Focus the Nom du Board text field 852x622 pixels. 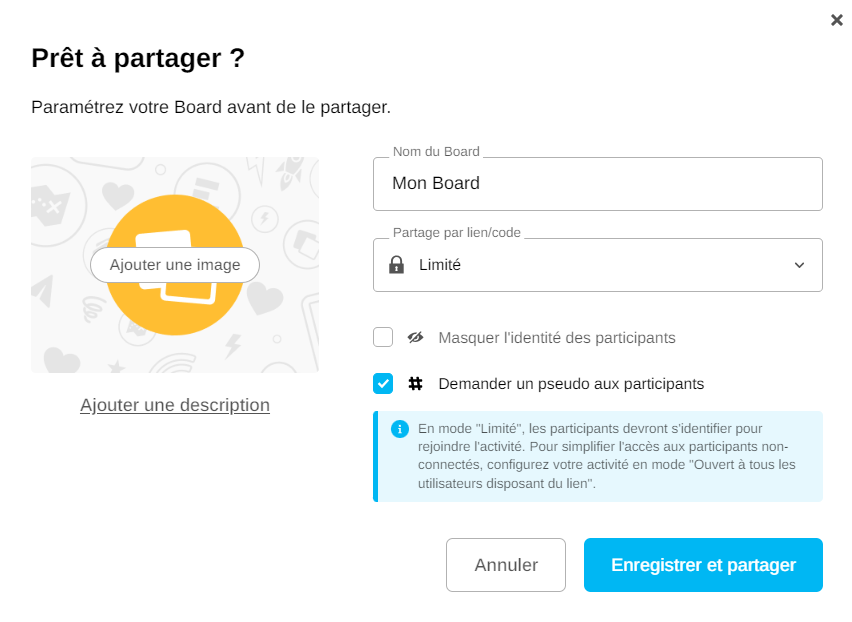(597, 184)
